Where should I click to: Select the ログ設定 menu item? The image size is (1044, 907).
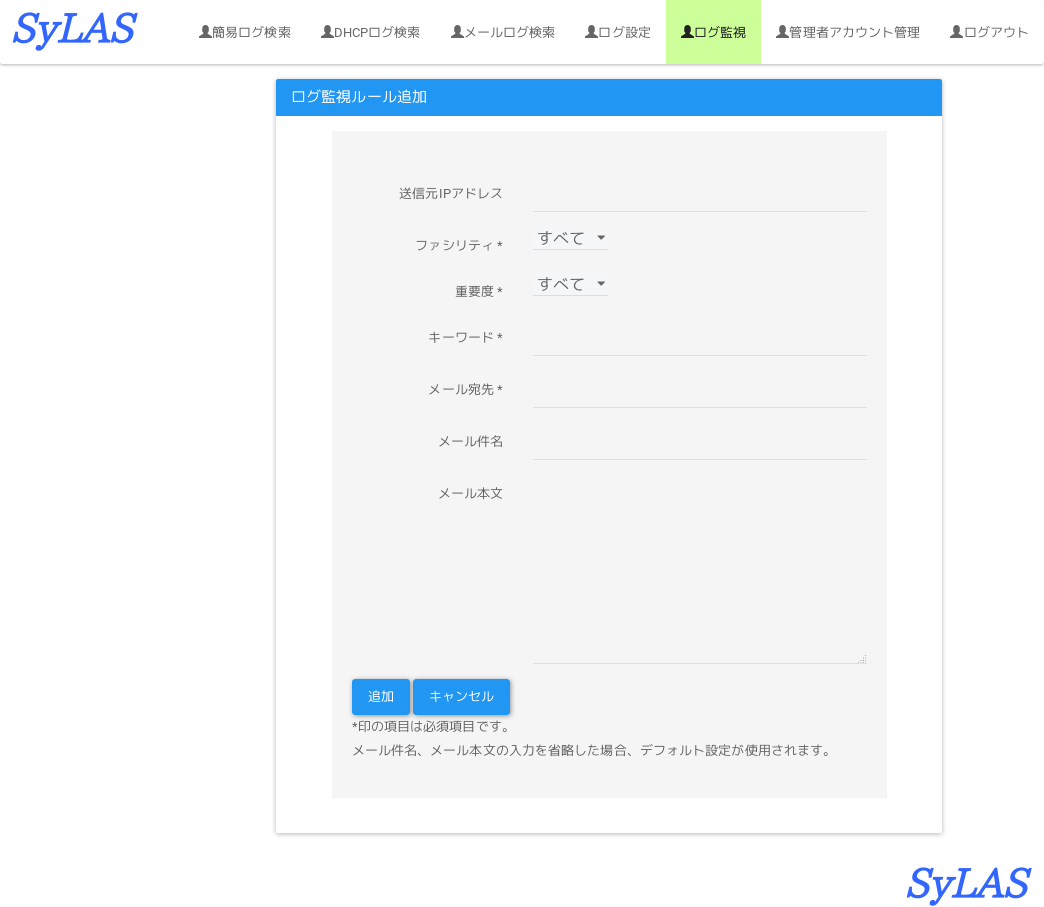tap(618, 32)
